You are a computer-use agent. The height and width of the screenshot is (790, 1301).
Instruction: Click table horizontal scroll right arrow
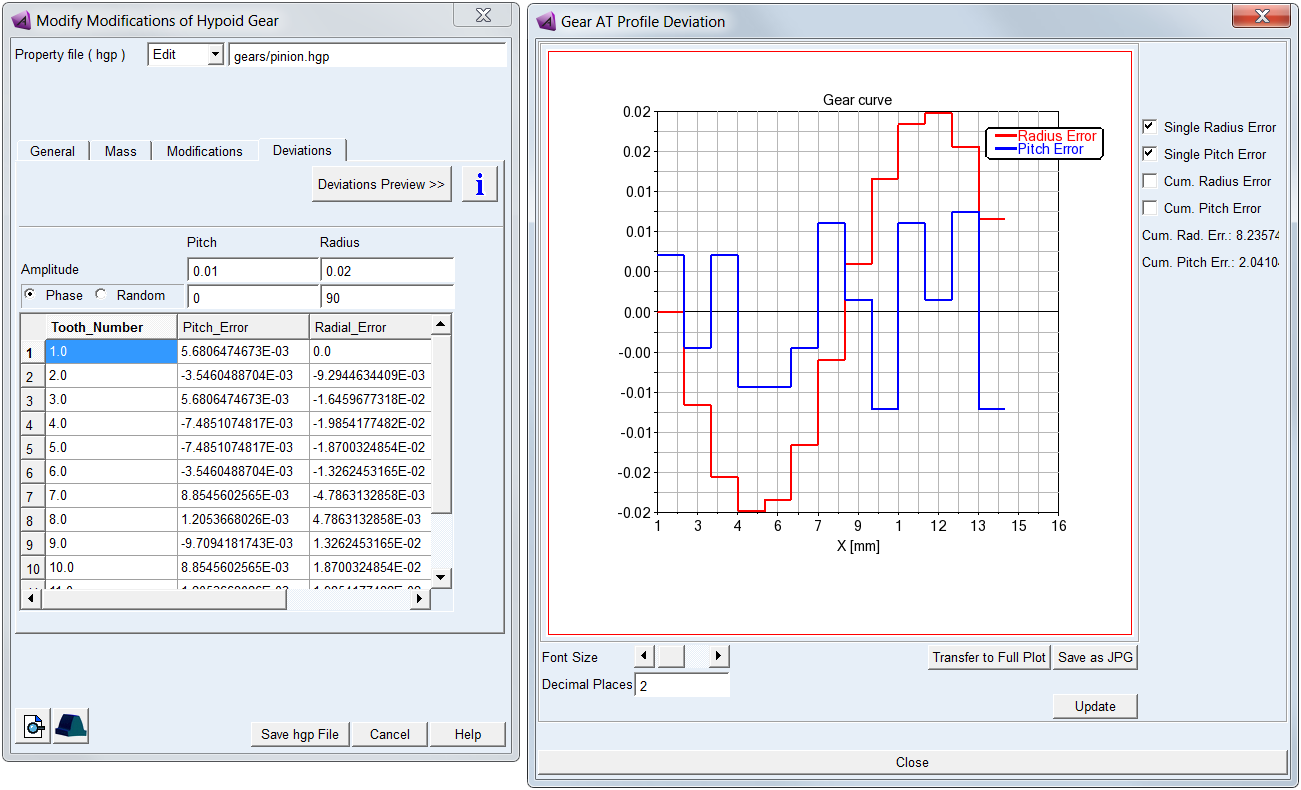pos(420,598)
